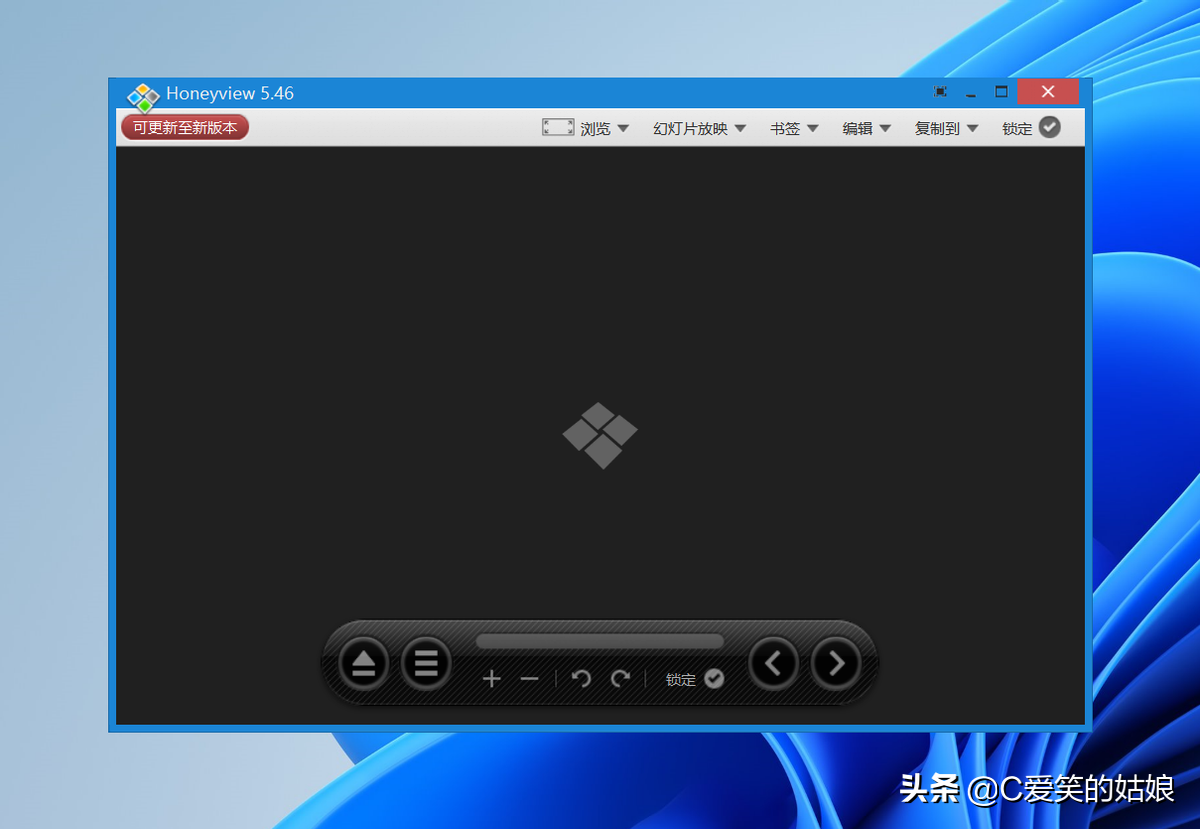
Task: Close the Honeyview window
Action: pyautogui.click(x=1048, y=92)
